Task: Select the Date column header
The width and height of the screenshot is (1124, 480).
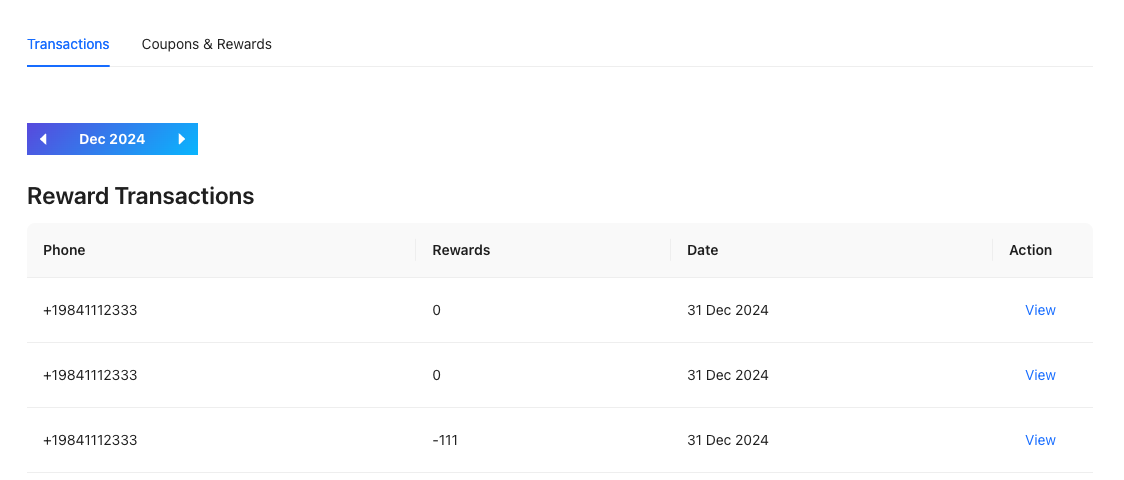Action: point(702,250)
